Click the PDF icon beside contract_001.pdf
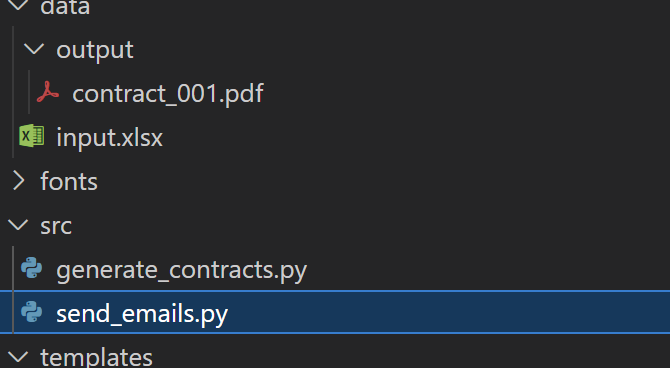This screenshot has width=670, height=368. [x=47, y=92]
